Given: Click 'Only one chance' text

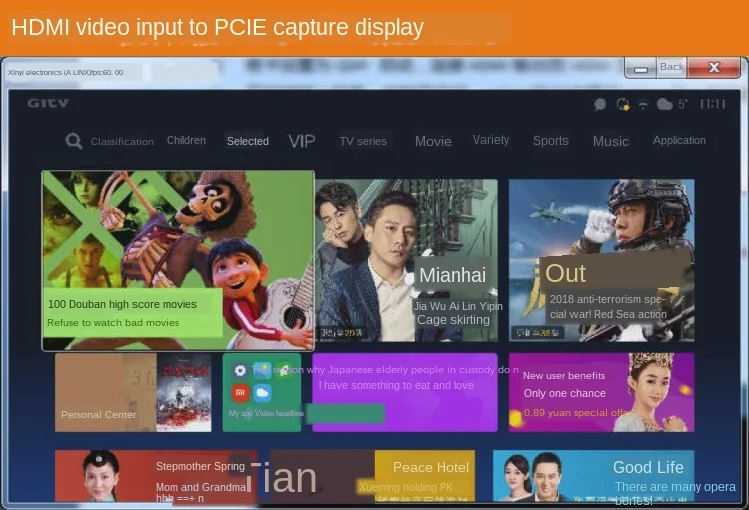Looking at the screenshot, I should 565,393.
